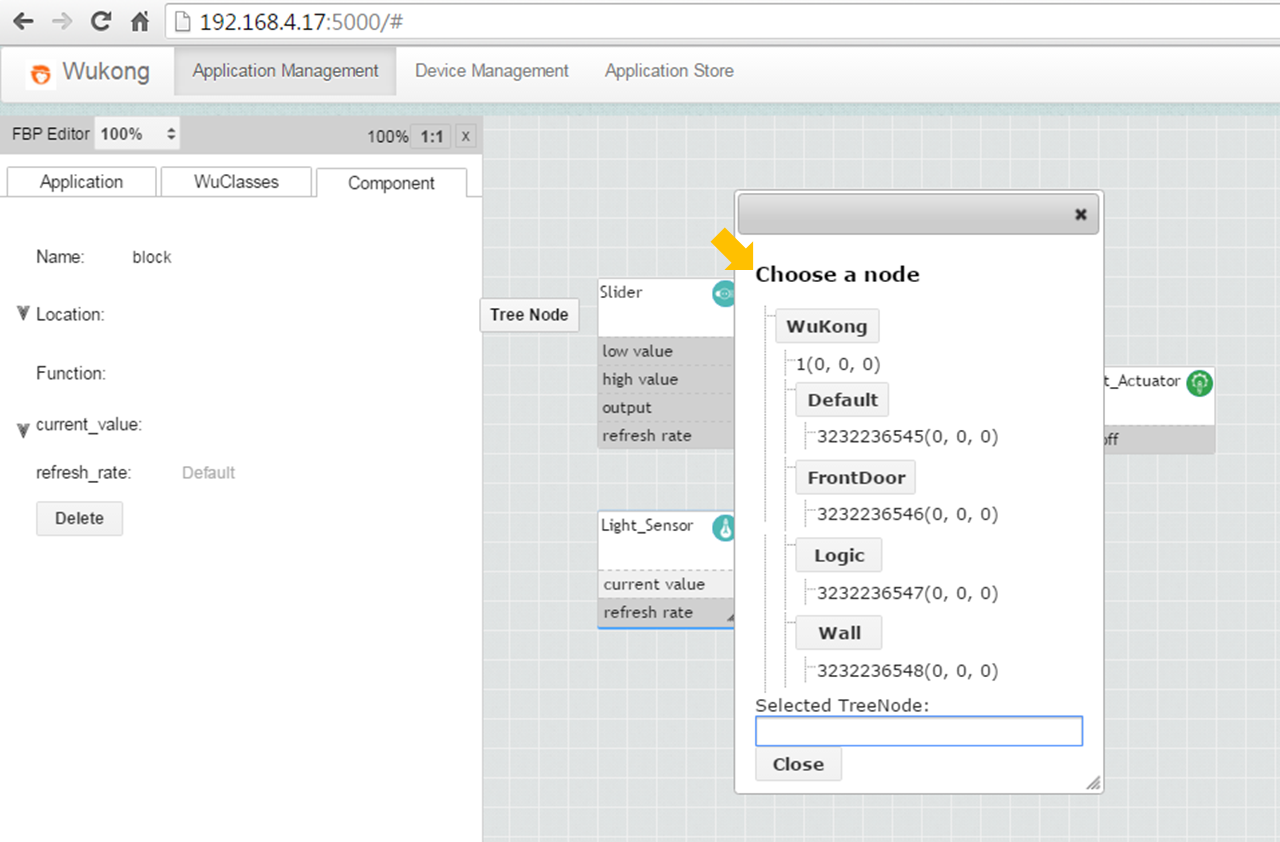
Task: Click the refresh_rate Default value
Action: pos(208,472)
